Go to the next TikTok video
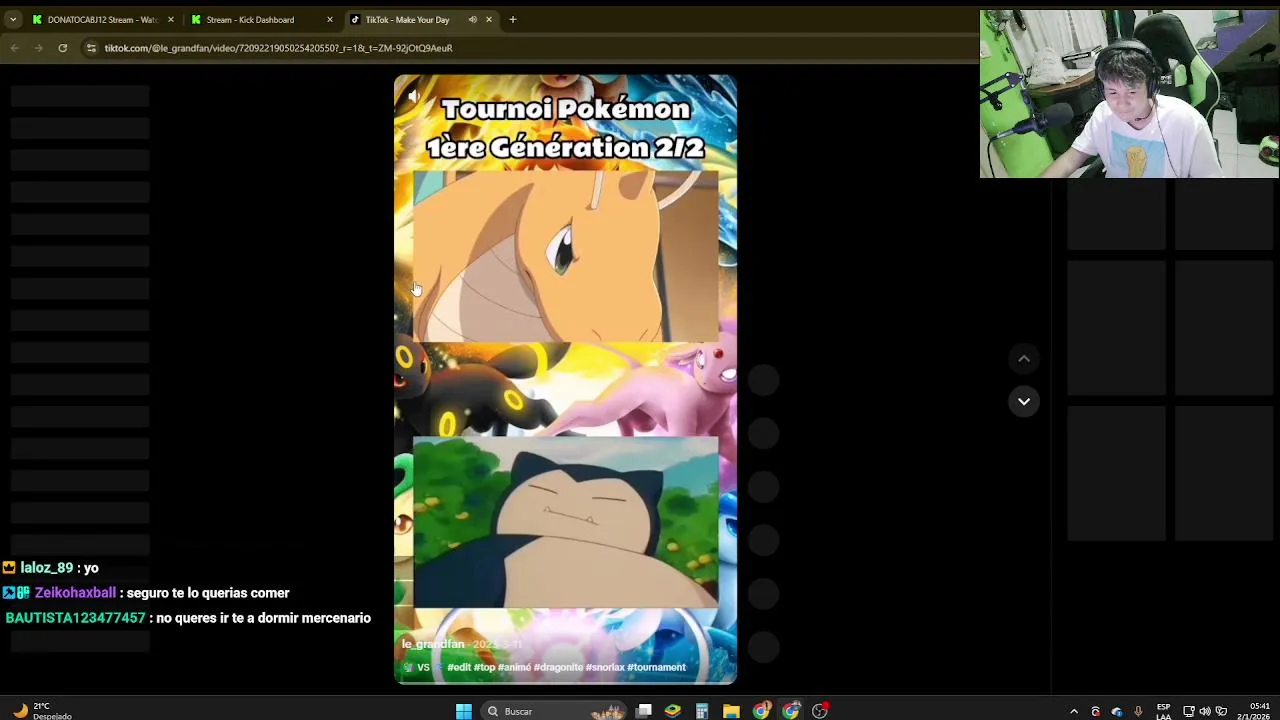 [x=1024, y=401]
